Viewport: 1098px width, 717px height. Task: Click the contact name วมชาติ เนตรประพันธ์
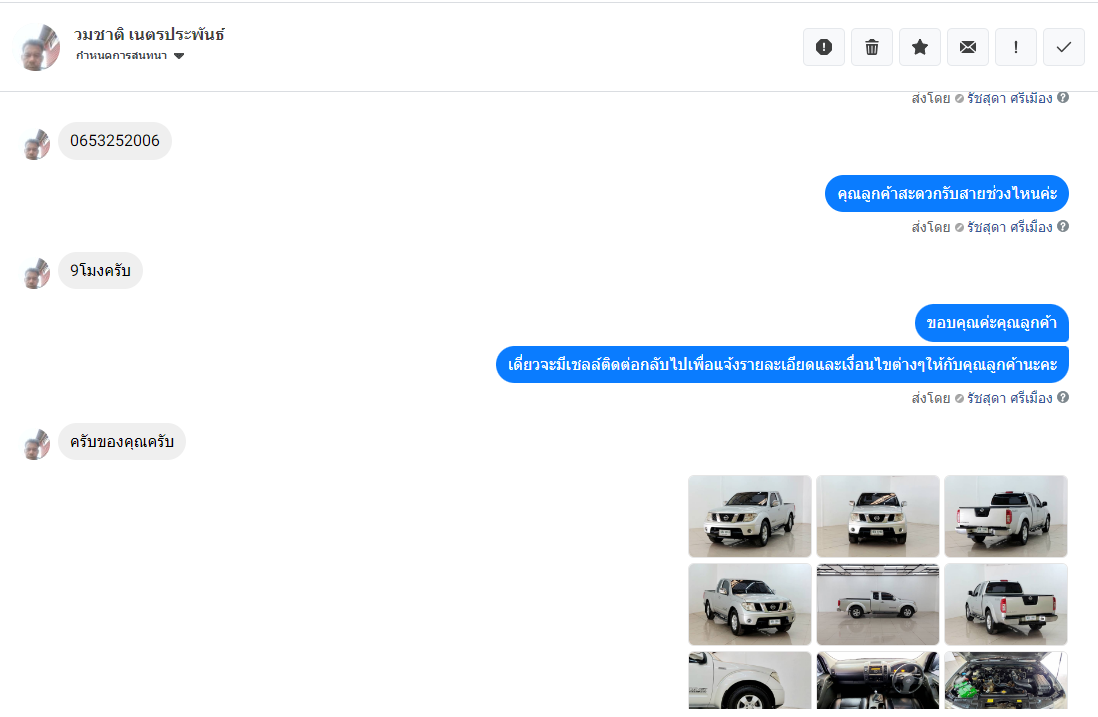[149, 34]
